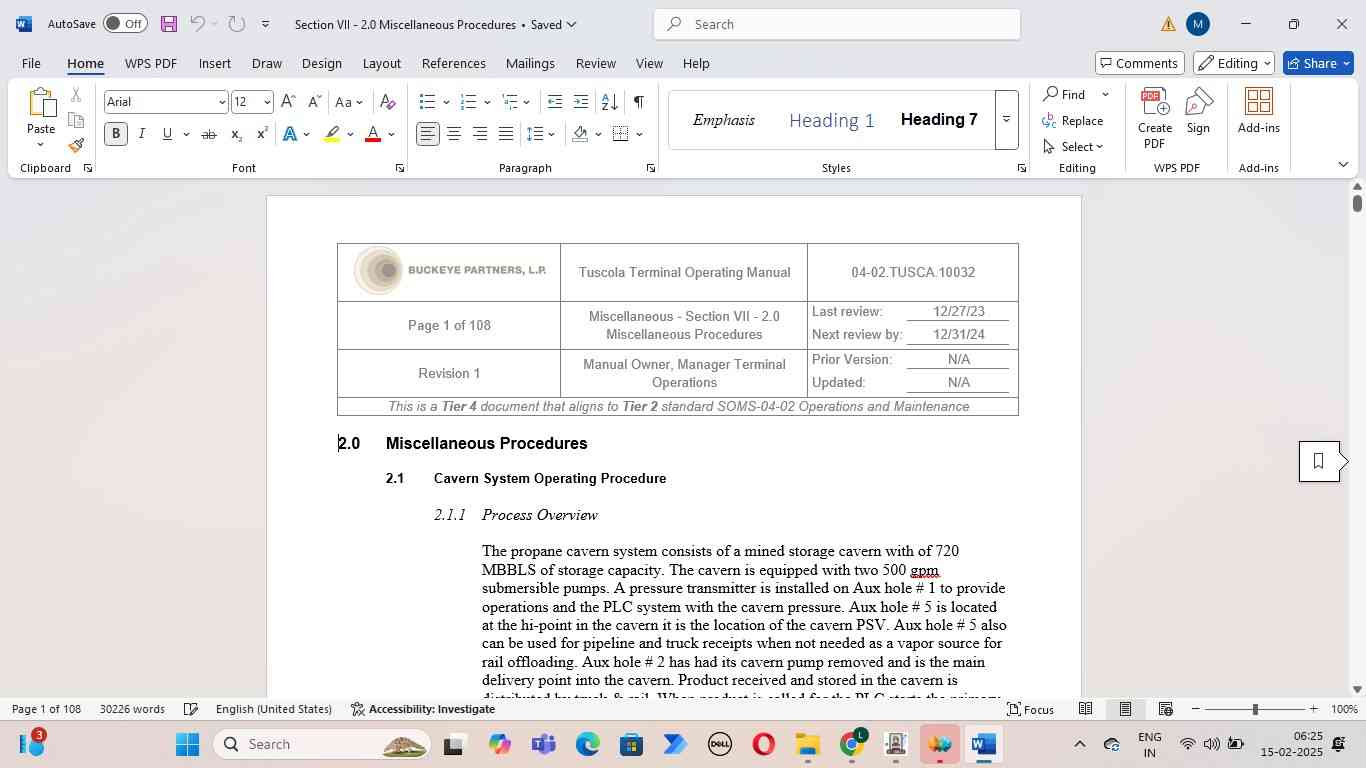Viewport: 1366px width, 768px height.
Task: Click the Comments button
Action: pos(1140,63)
